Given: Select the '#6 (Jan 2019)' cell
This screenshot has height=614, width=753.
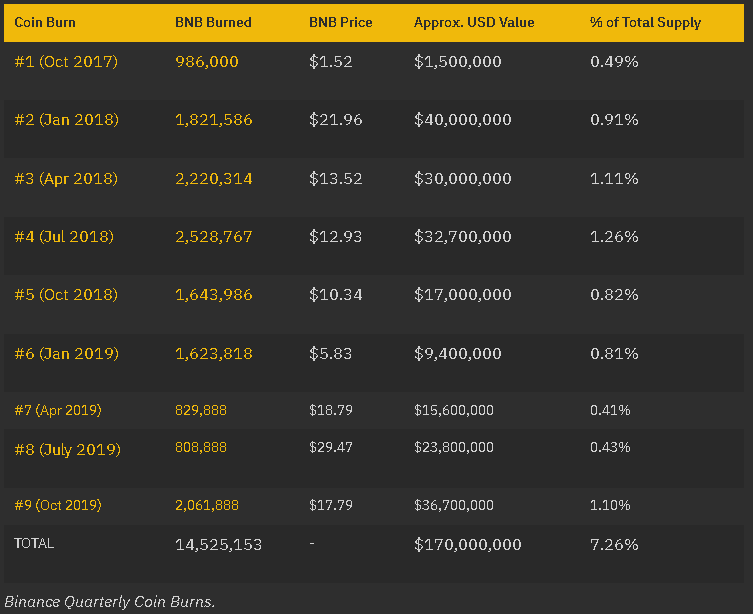Looking at the screenshot, I should 66,354.
